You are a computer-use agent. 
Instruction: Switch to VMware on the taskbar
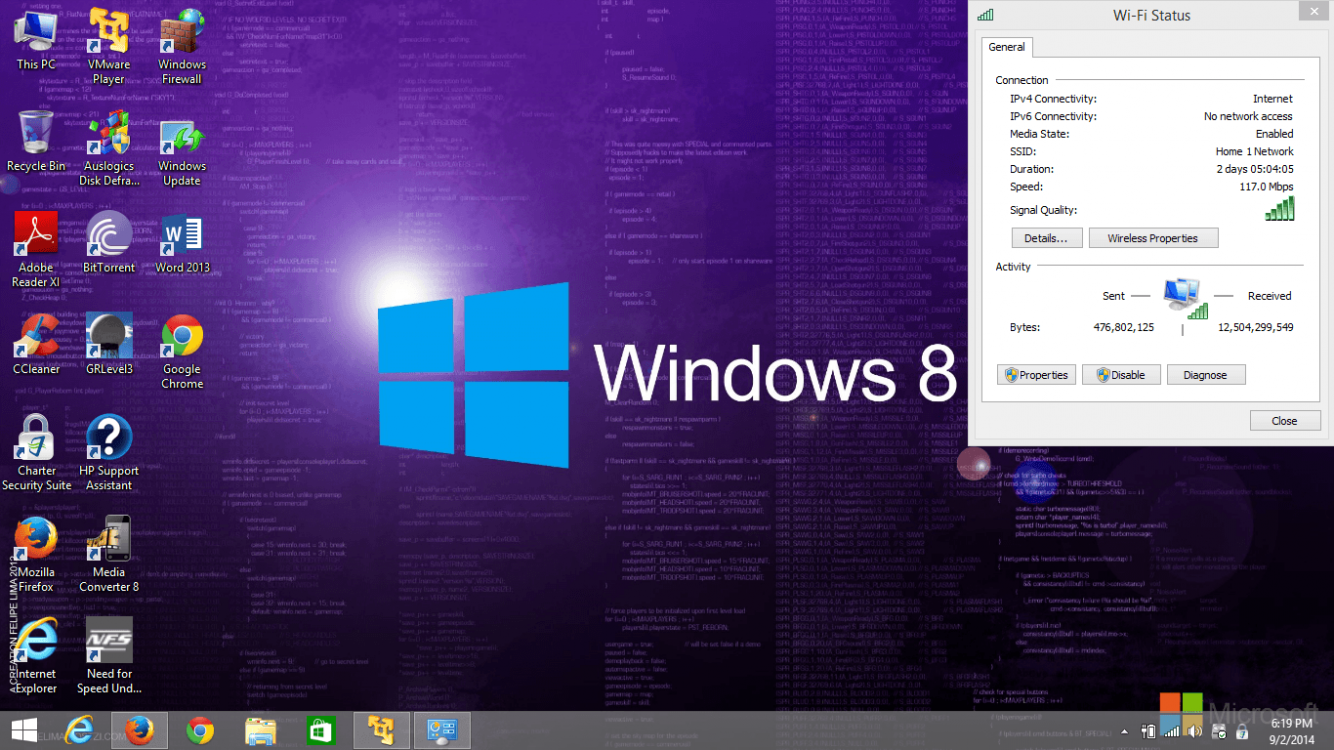tap(380, 731)
